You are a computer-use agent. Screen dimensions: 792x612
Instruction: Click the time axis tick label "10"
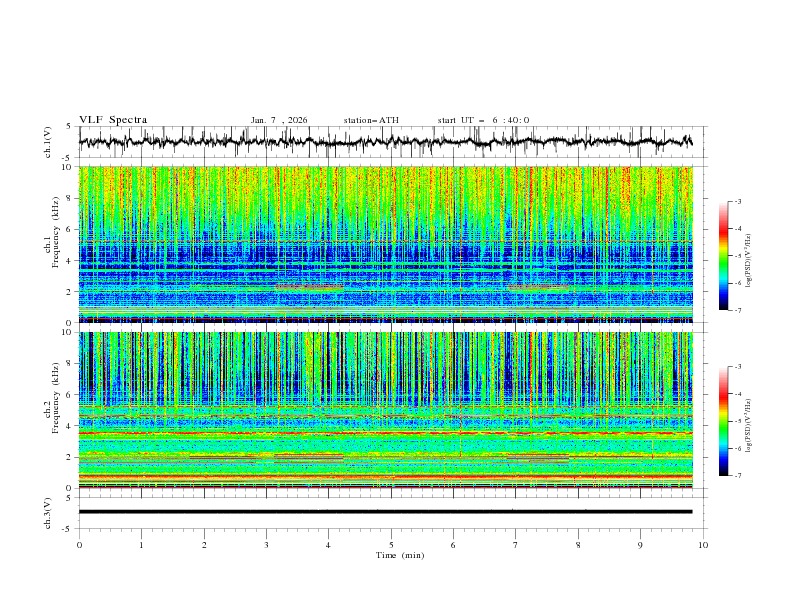[x=703, y=545]
